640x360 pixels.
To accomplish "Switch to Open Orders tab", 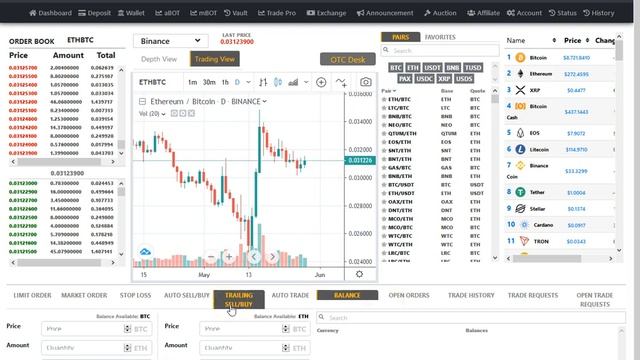I will tap(409, 295).
